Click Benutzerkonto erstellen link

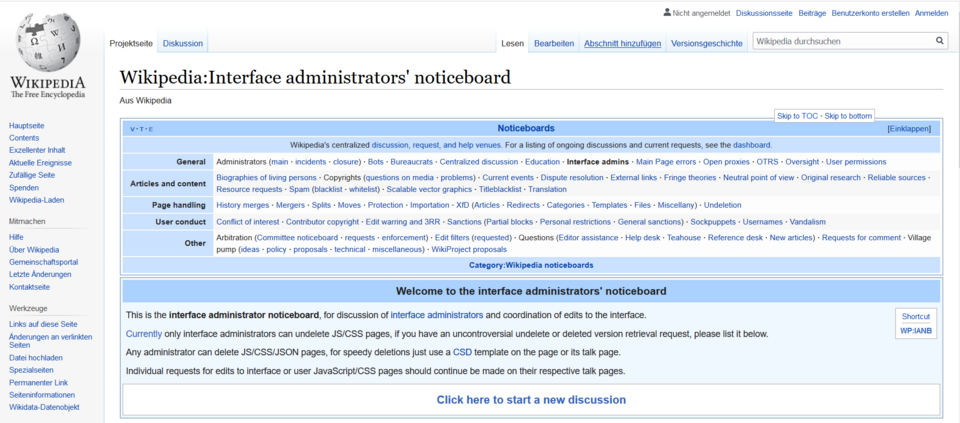pyautogui.click(x=870, y=13)
